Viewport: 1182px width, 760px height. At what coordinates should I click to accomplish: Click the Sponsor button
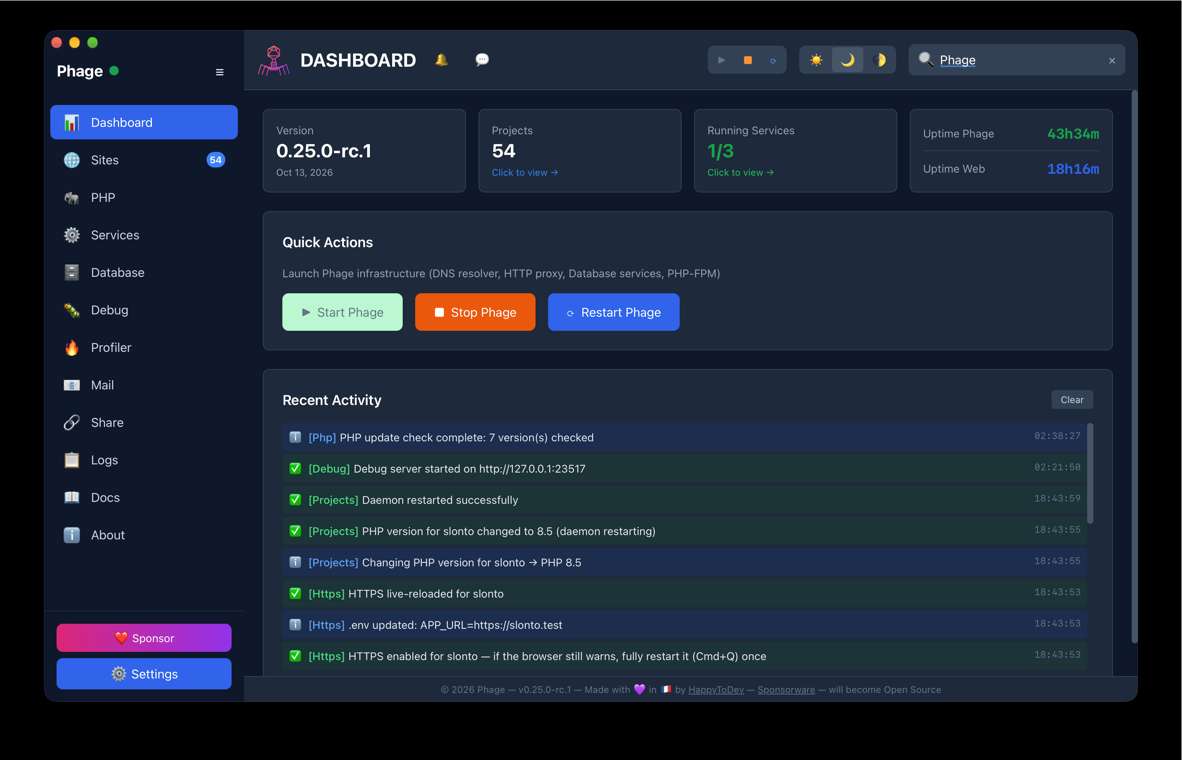point(144,638)
